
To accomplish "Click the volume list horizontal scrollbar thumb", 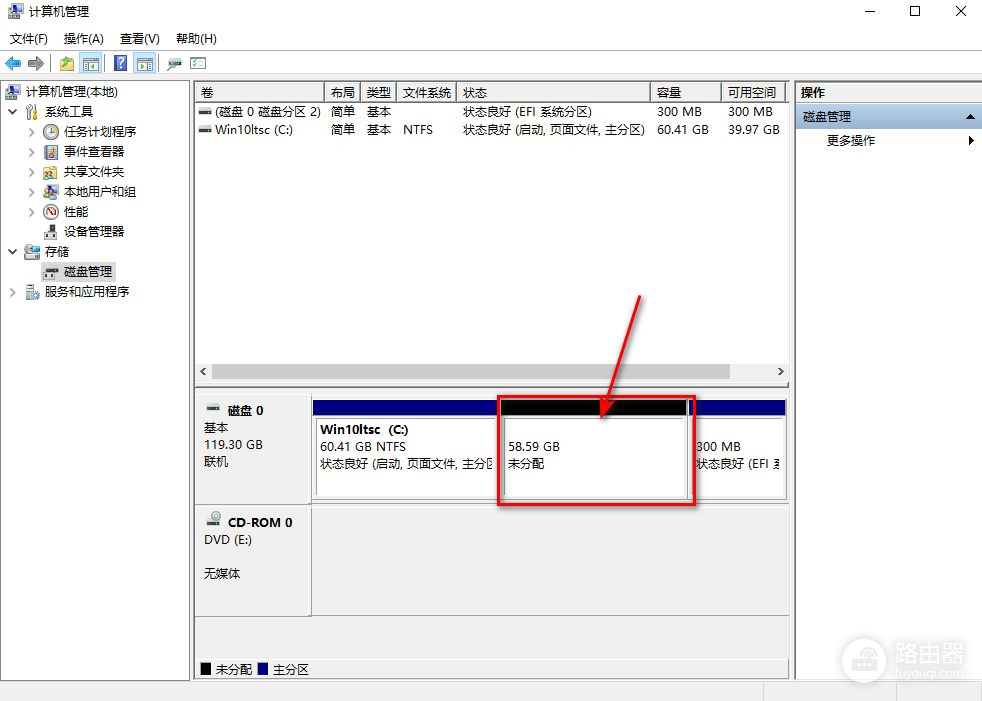I will click(471, 371).
